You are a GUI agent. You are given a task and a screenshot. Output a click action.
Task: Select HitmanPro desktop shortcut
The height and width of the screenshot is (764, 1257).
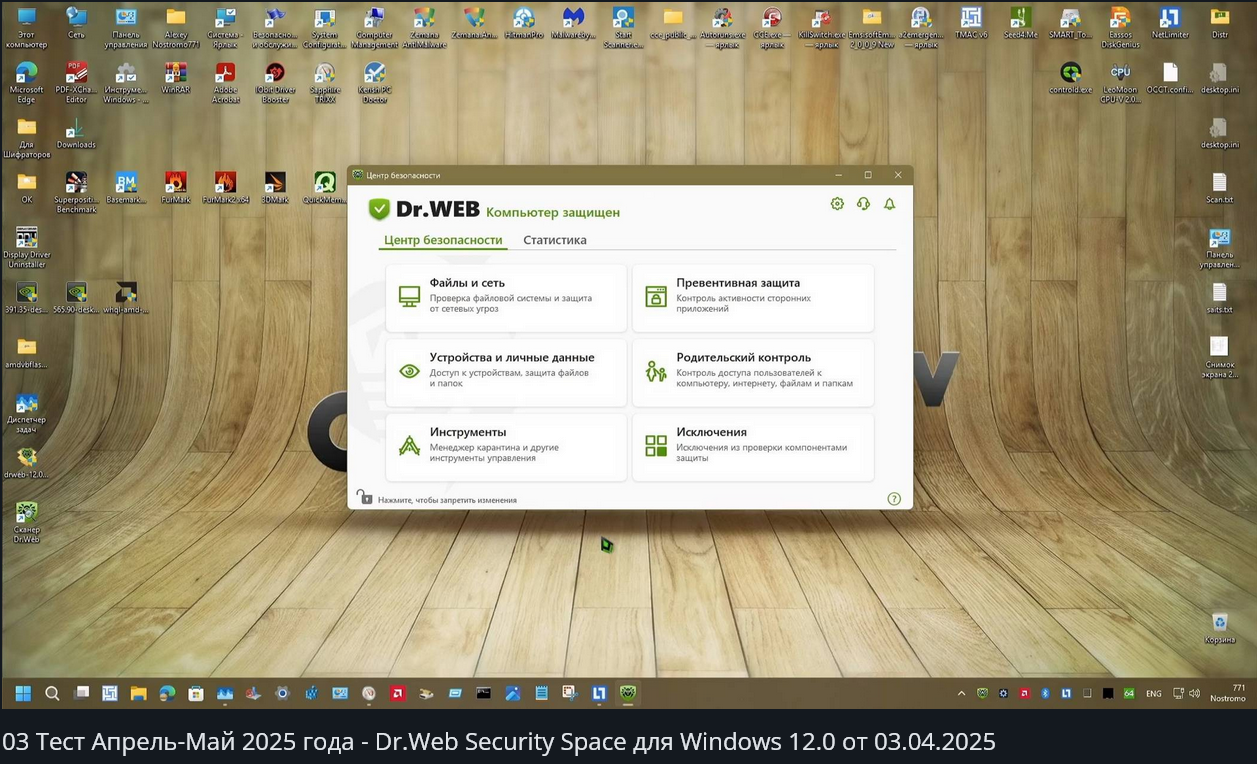pyautogui.click(x=524, y=24)
